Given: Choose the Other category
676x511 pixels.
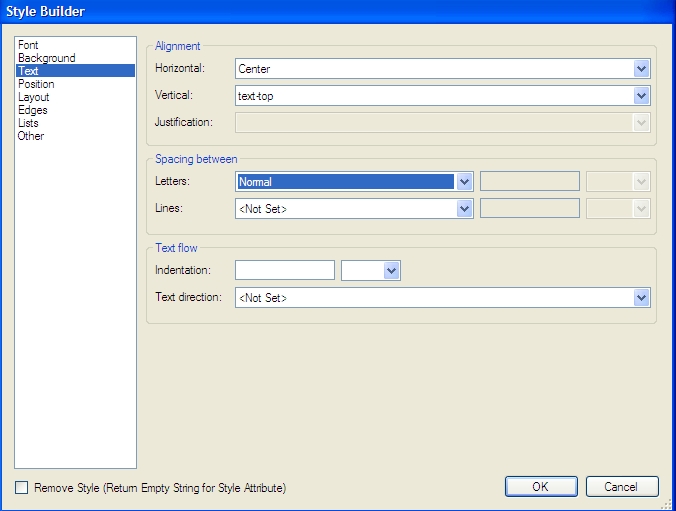Looking at the screenshot, I should point(31,136).
